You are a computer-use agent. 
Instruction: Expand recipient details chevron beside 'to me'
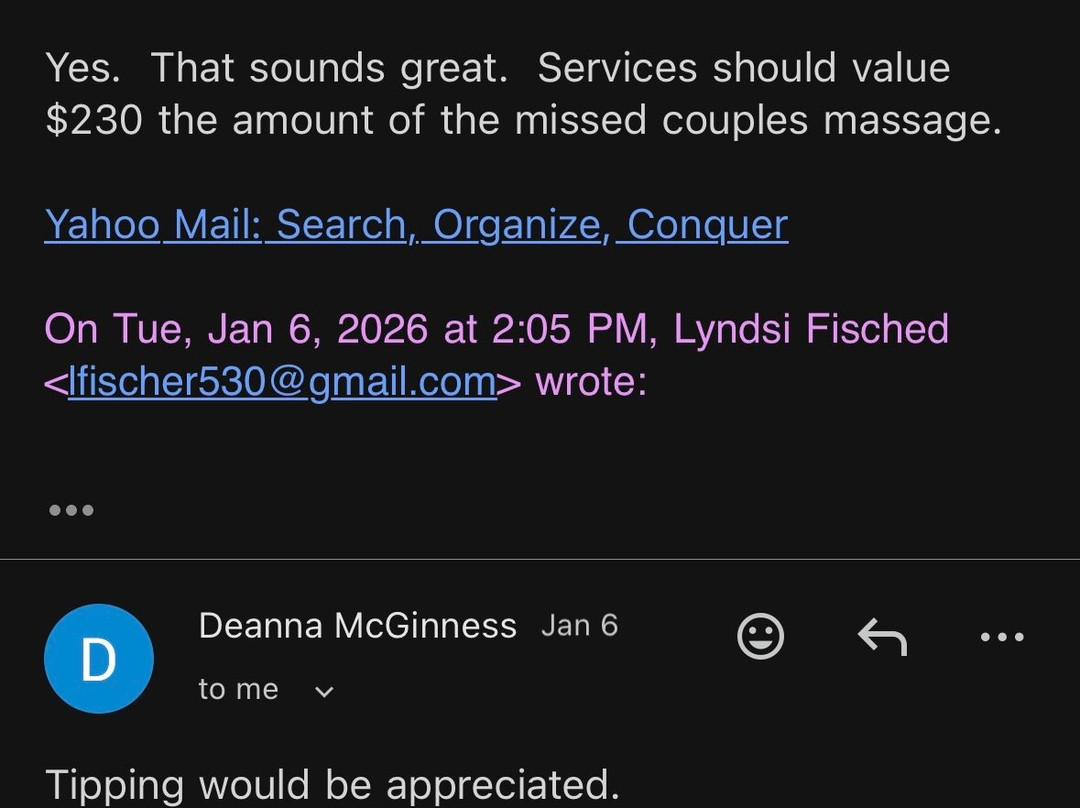click(x=324, y=691)
